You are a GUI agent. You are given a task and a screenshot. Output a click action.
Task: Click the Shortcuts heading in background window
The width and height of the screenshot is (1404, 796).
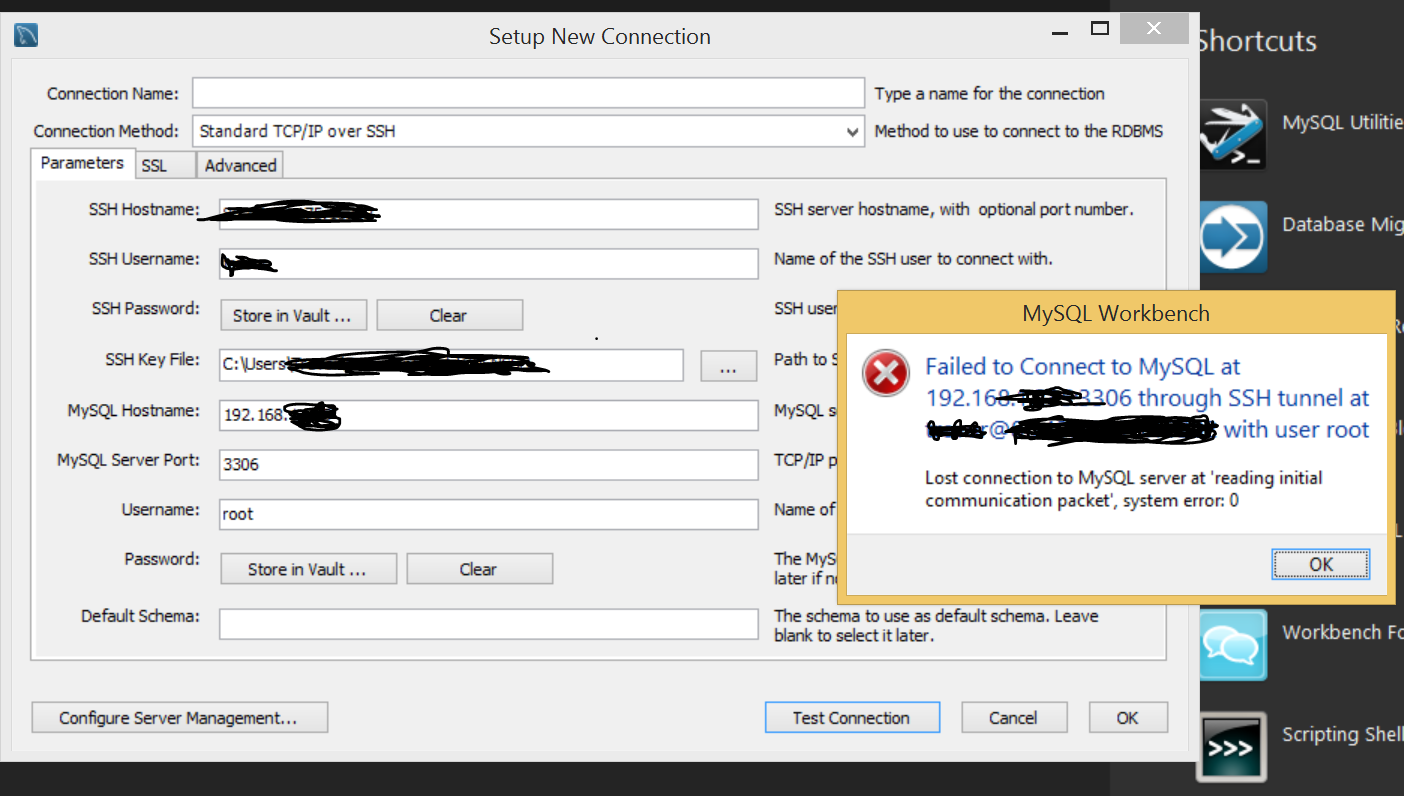pyautogui.click(x=1257, y=41)
